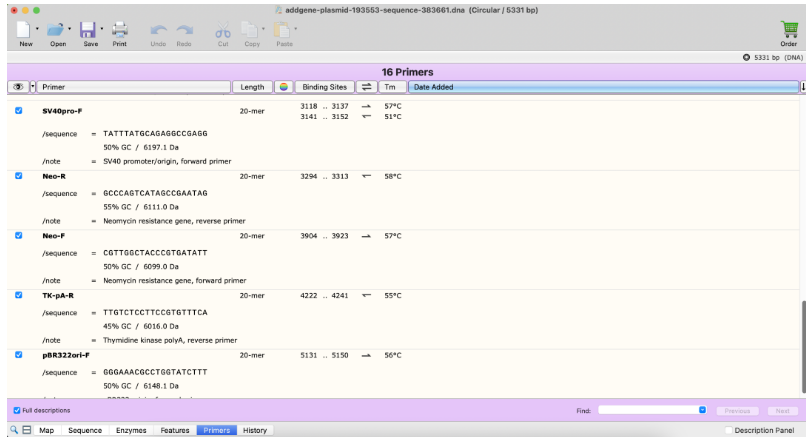Select the Neo-R primer name

[54, 176]
